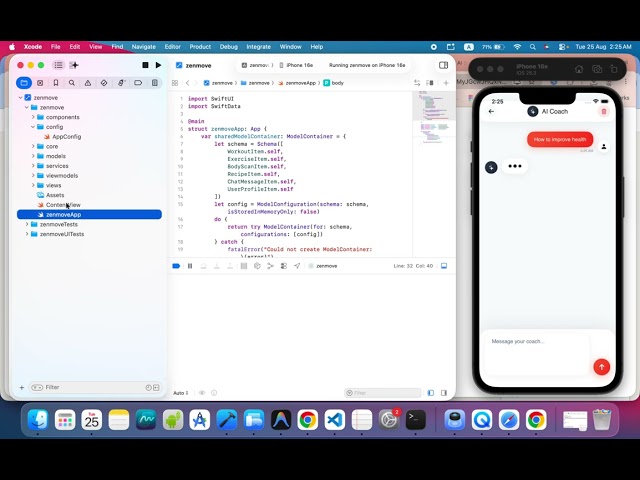Screen dimensions: 640x480
Task: Open the Find navigator magnifier
Action: click(72, 83)
